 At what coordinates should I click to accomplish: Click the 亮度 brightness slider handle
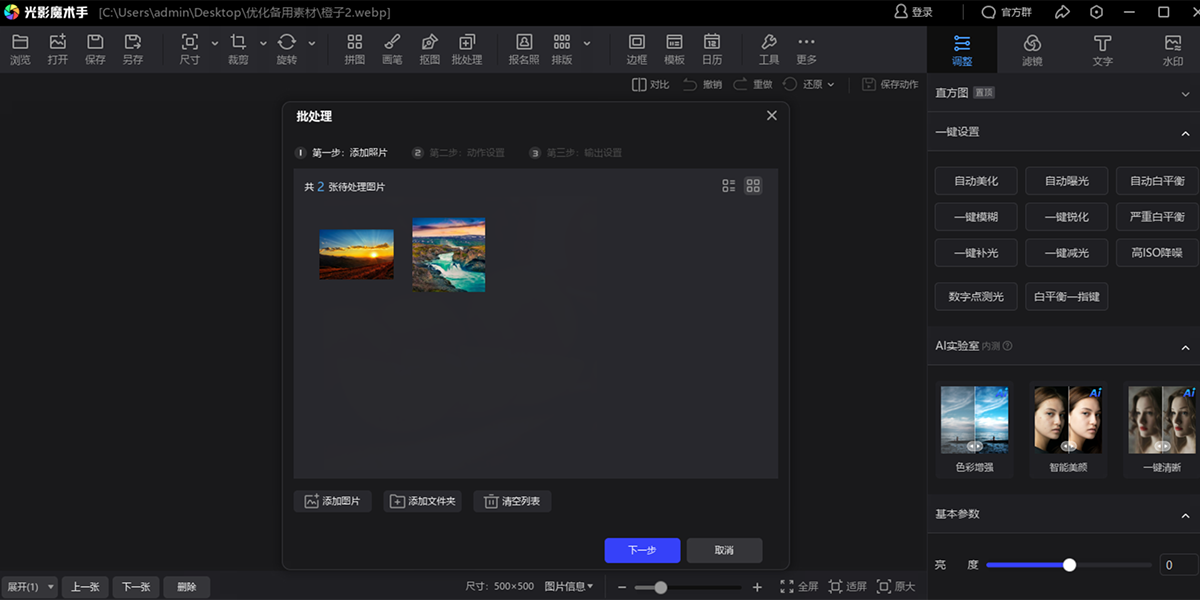click(1069, 565)
